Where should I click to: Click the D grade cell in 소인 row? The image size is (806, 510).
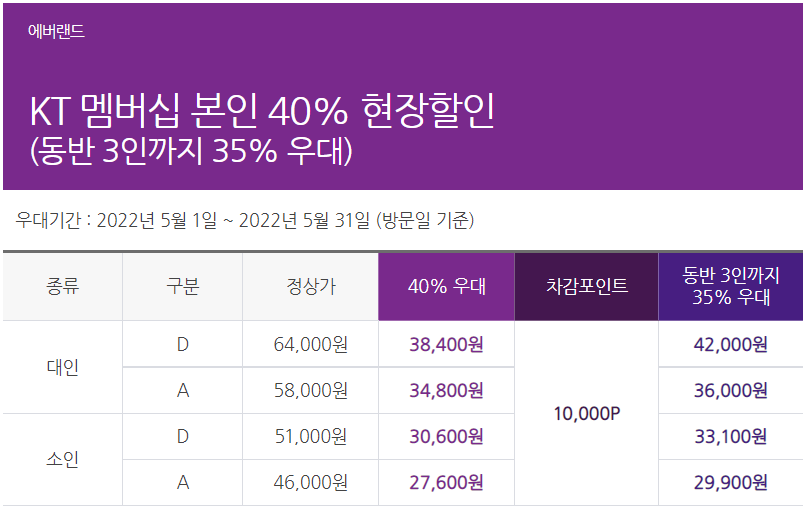[x=182, y=436]
